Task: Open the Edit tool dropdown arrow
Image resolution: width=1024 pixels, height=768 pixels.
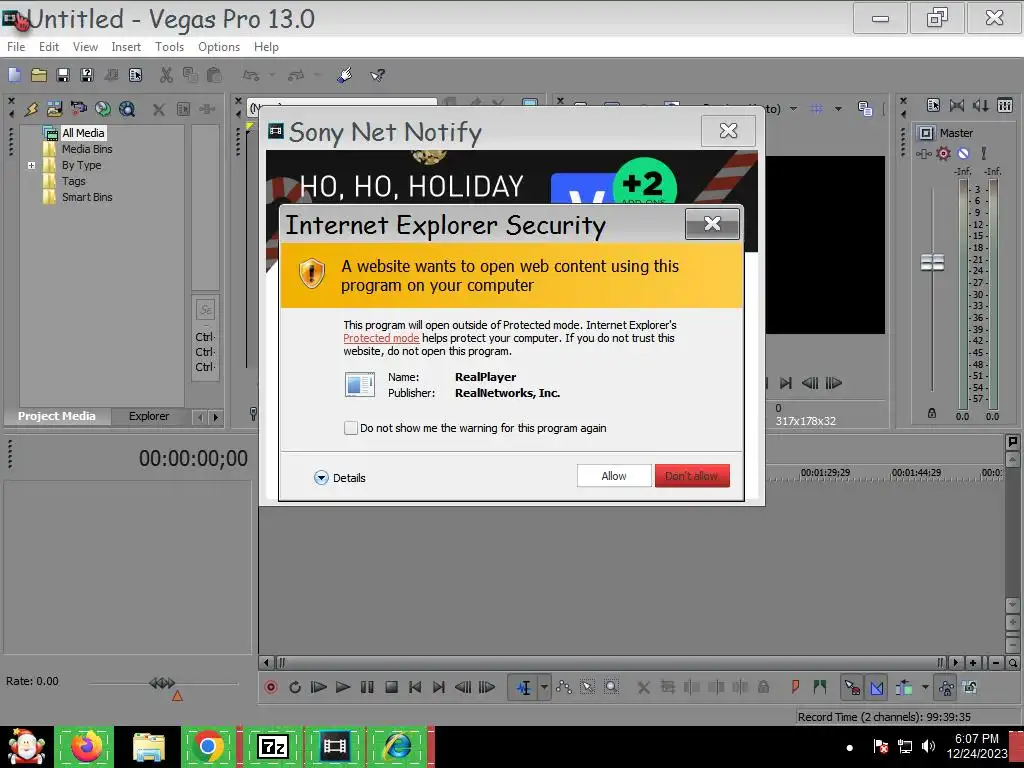Action: (x=544, y=688)
